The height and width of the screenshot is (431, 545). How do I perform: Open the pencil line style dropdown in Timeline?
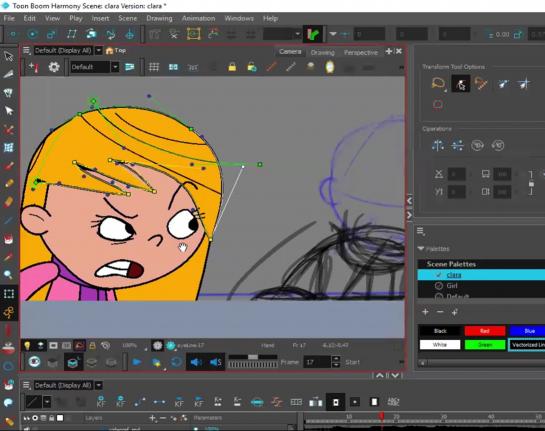coord(47,402)
